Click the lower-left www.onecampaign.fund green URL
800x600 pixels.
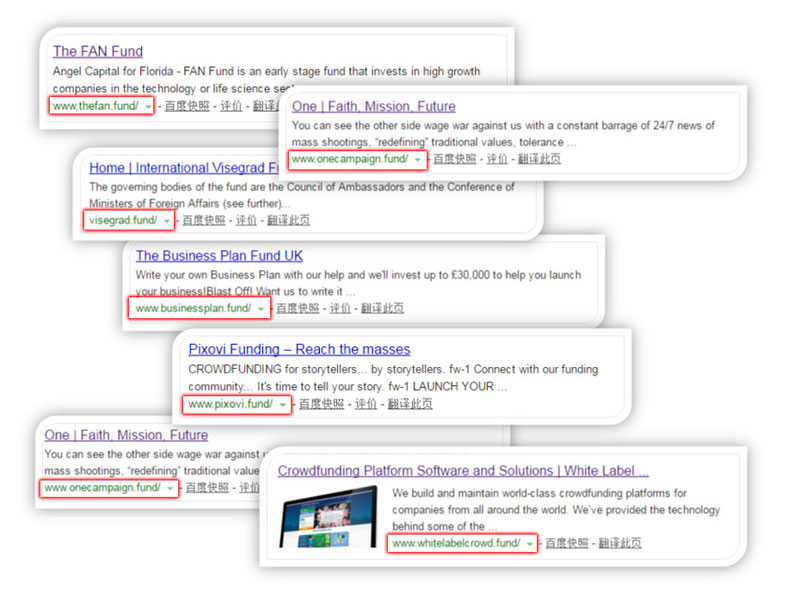point(103,488)
